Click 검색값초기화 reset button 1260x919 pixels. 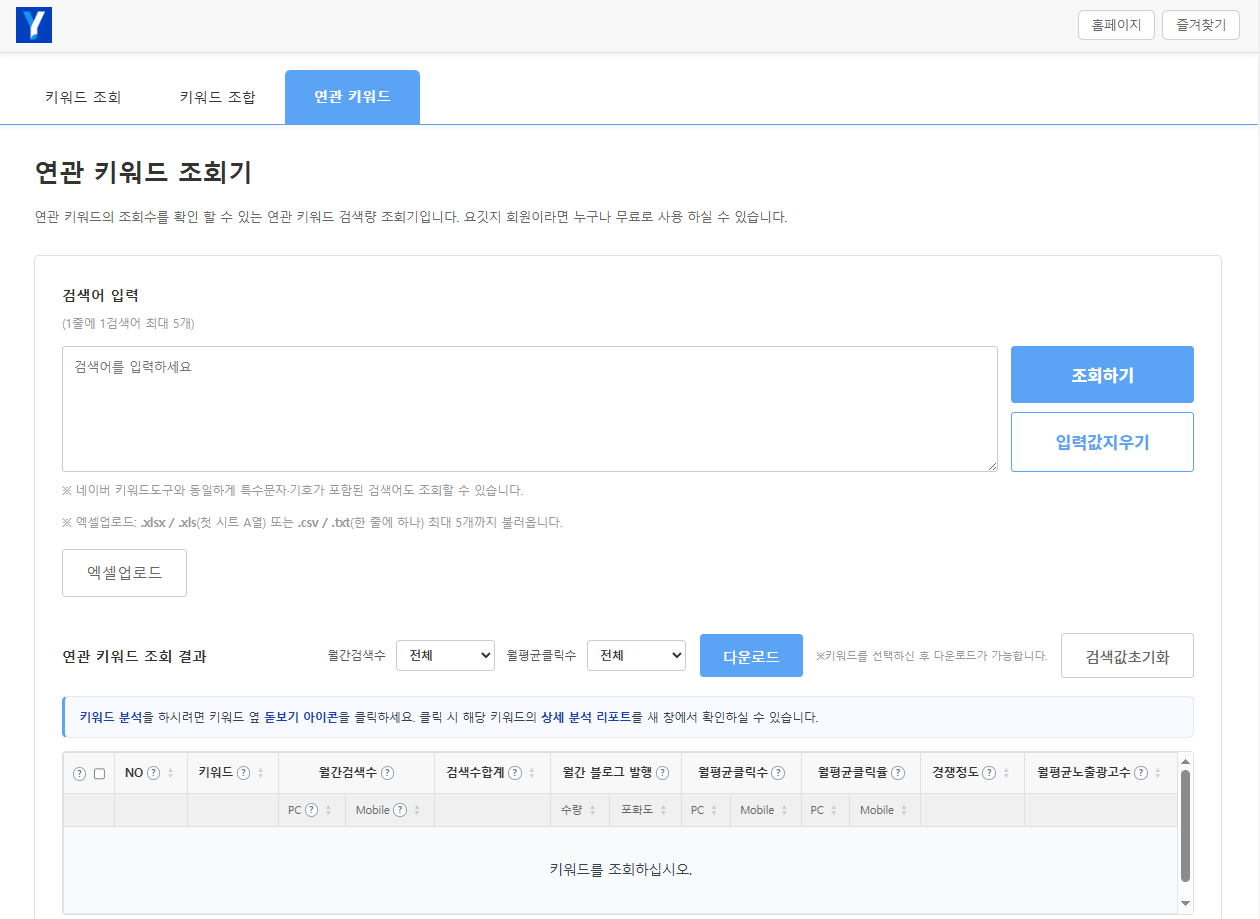(x=1127, y=656)
